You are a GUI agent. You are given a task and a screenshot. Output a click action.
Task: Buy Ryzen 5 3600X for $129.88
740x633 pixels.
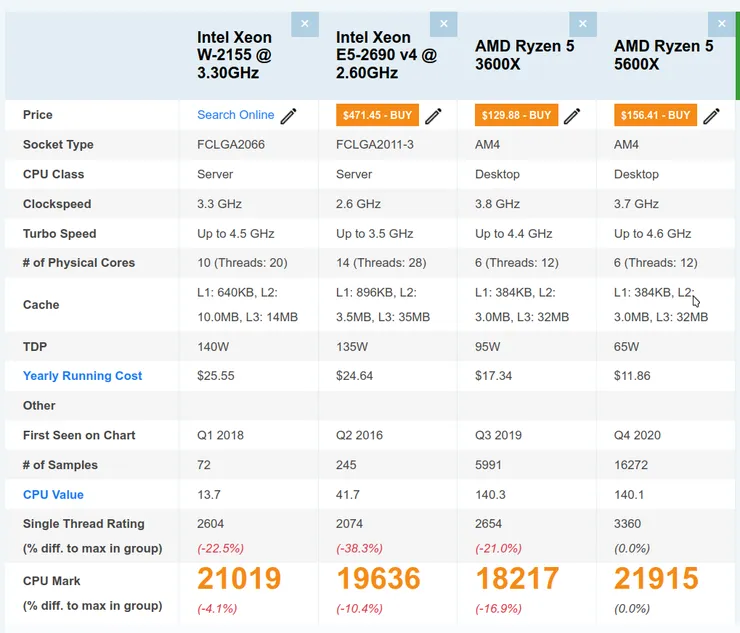(x=516, y=115)
